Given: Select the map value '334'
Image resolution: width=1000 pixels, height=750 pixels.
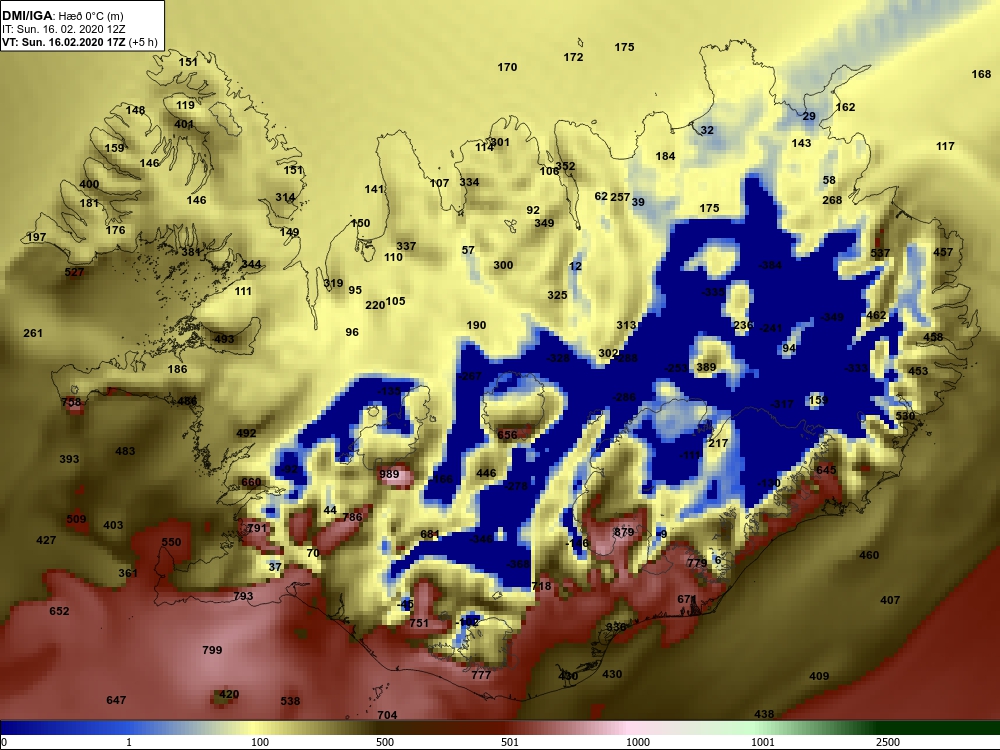Looking at the screenshot, I should click(x=469, y=182).
